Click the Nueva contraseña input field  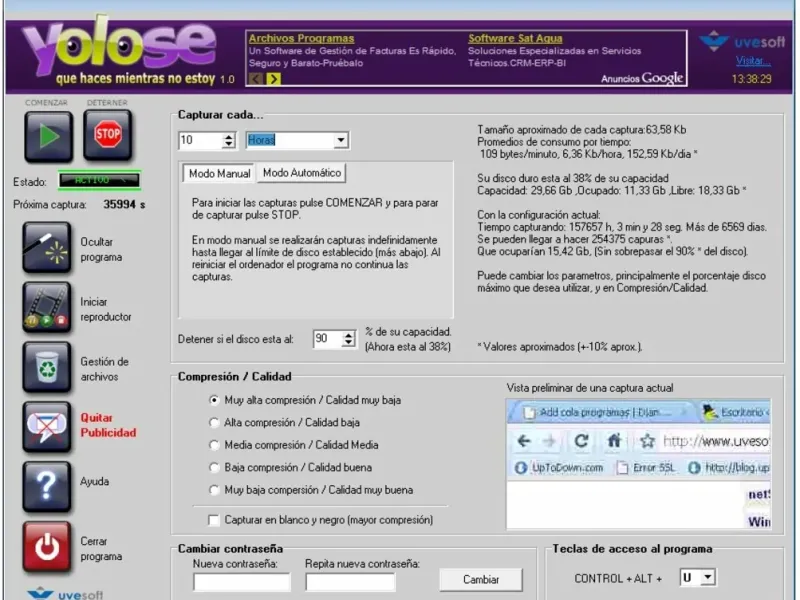pyautogui.click(x=241, y=582)
